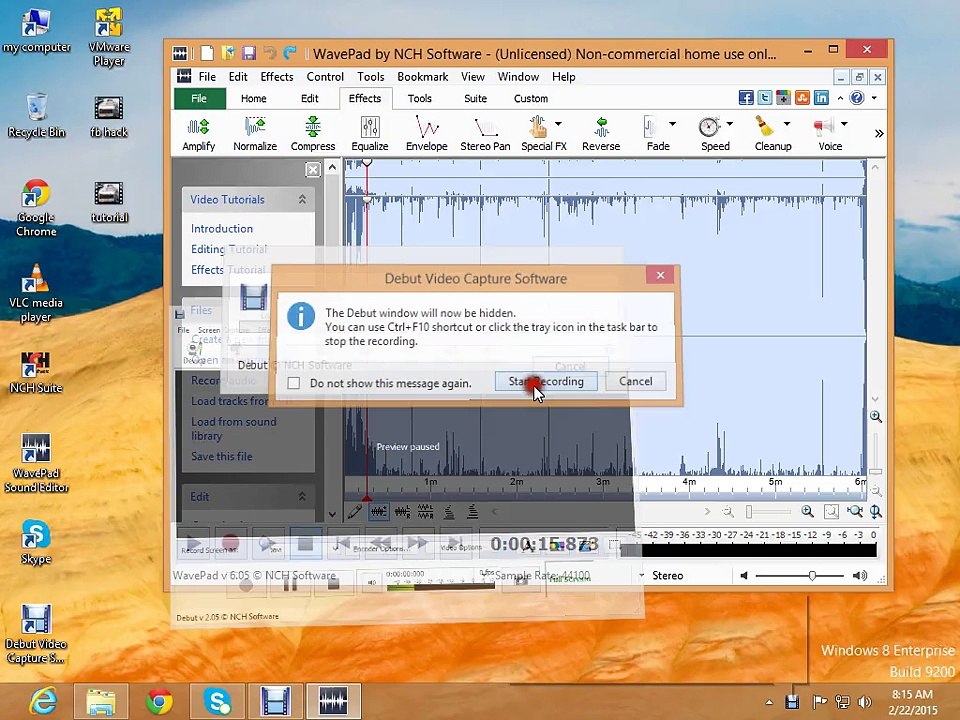Viewport: 960px width, 720px height.
Task: Close the WavePad sidebar panel
Action: point(313,169)
